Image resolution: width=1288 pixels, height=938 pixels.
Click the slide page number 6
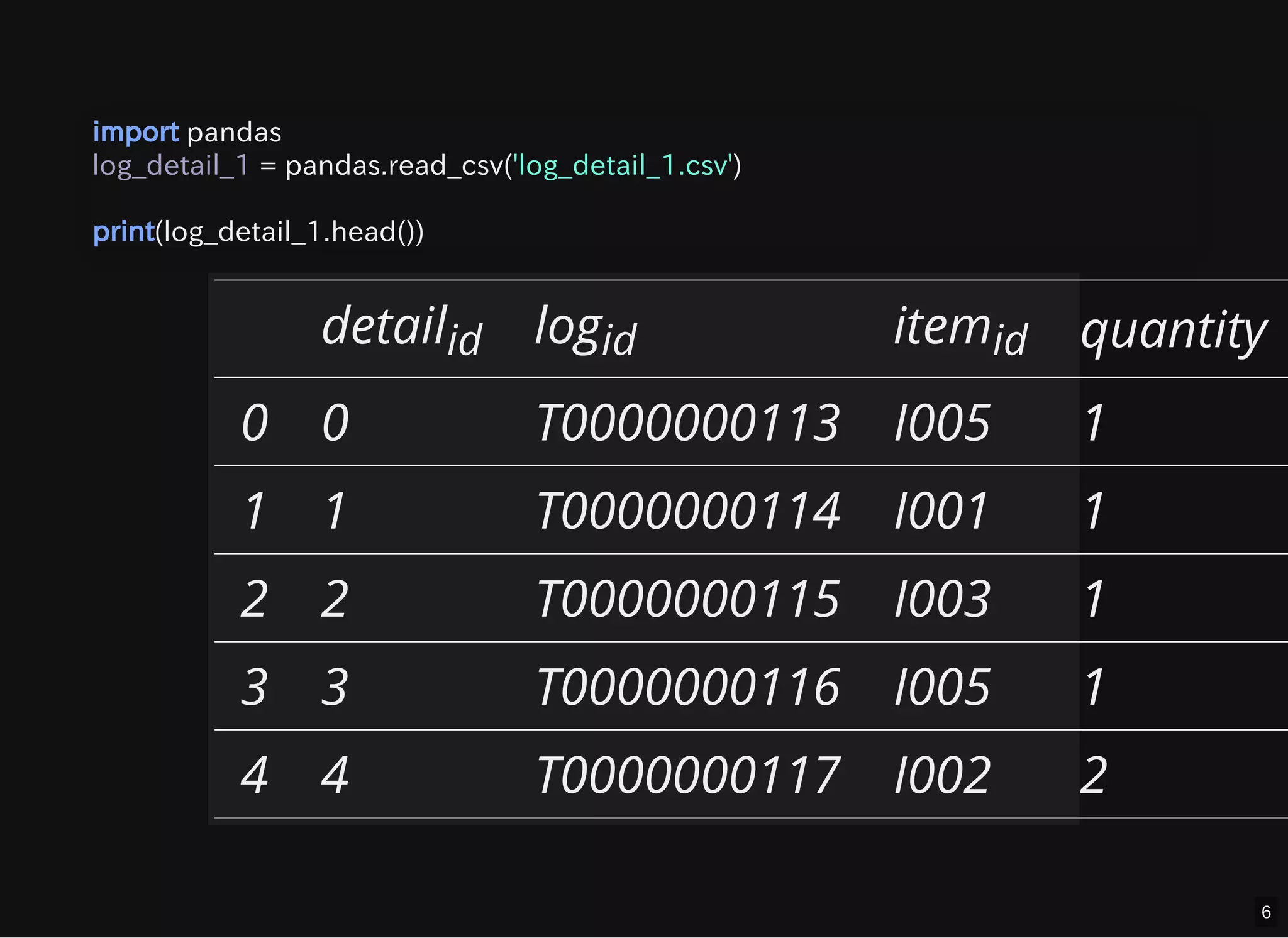(1266, 912)
